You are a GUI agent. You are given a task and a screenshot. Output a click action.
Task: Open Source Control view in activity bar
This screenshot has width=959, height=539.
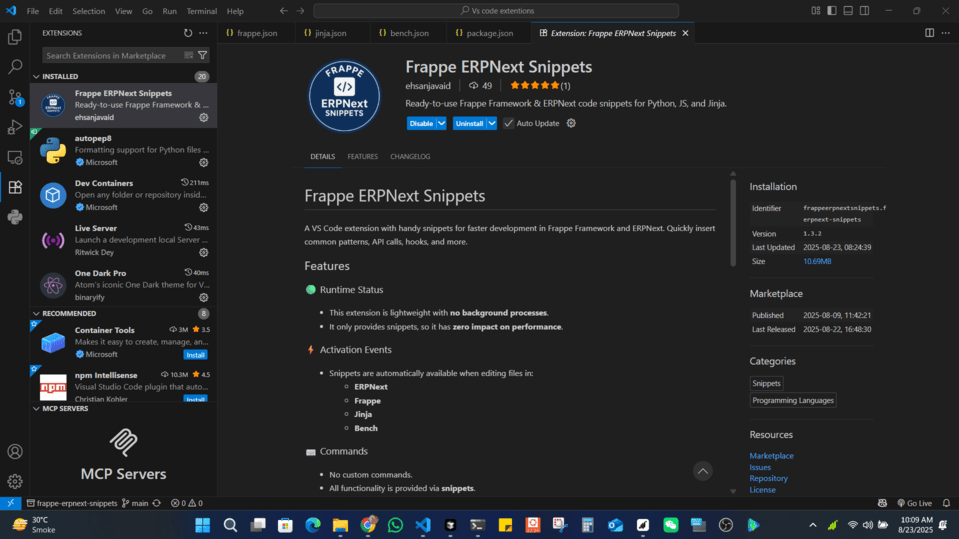[15, 97]
